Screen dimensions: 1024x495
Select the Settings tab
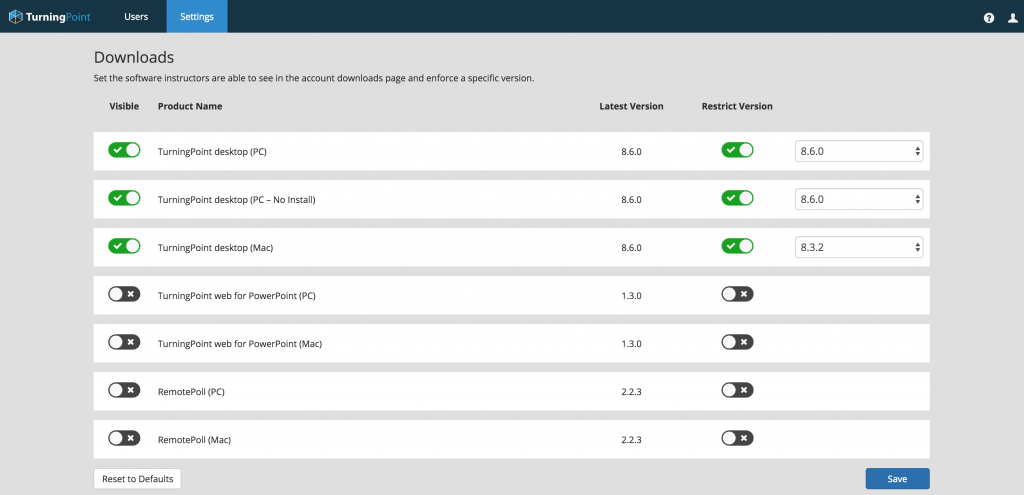pos(197,16)
